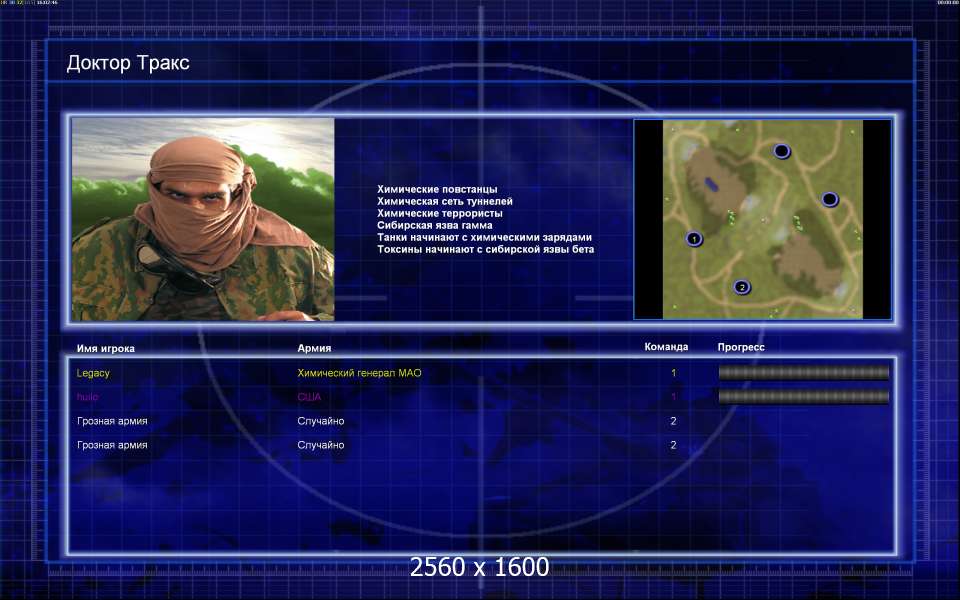Click the Химическая сеть туннелей line

tap(445, 201)
